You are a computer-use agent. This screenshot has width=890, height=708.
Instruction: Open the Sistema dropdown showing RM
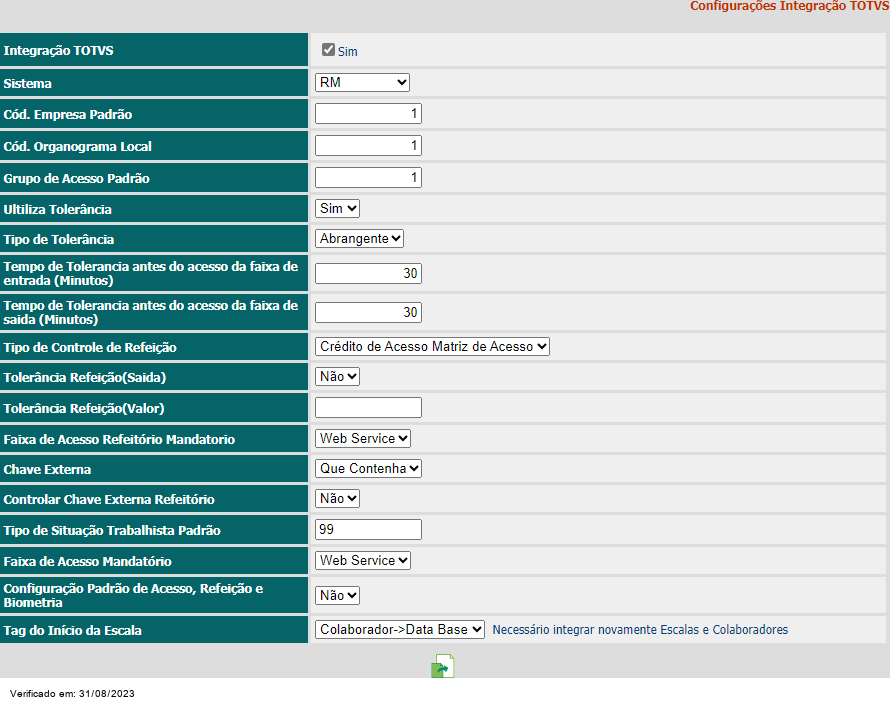pos(362,82)
